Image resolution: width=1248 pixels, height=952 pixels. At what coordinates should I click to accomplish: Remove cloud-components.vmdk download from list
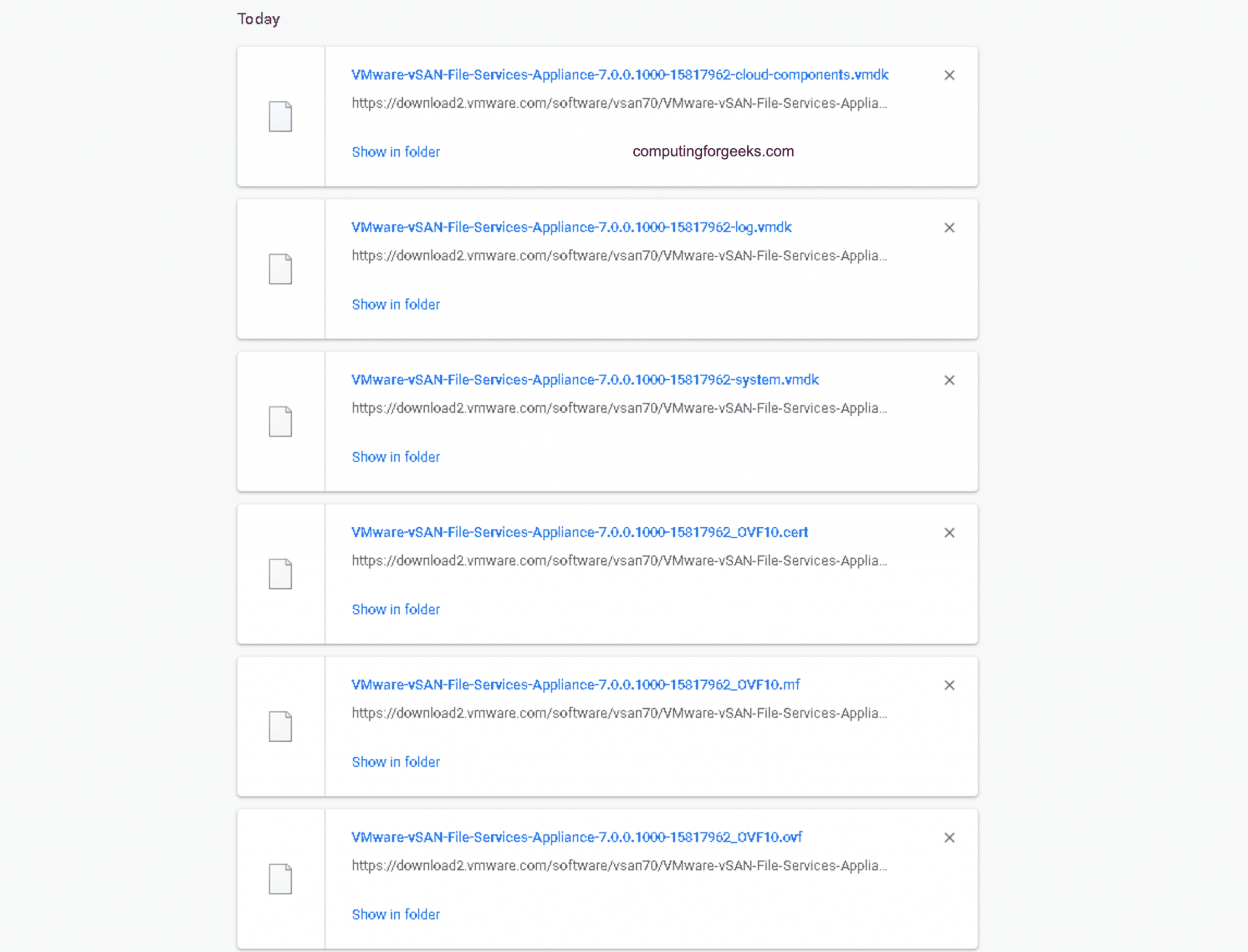949,76
